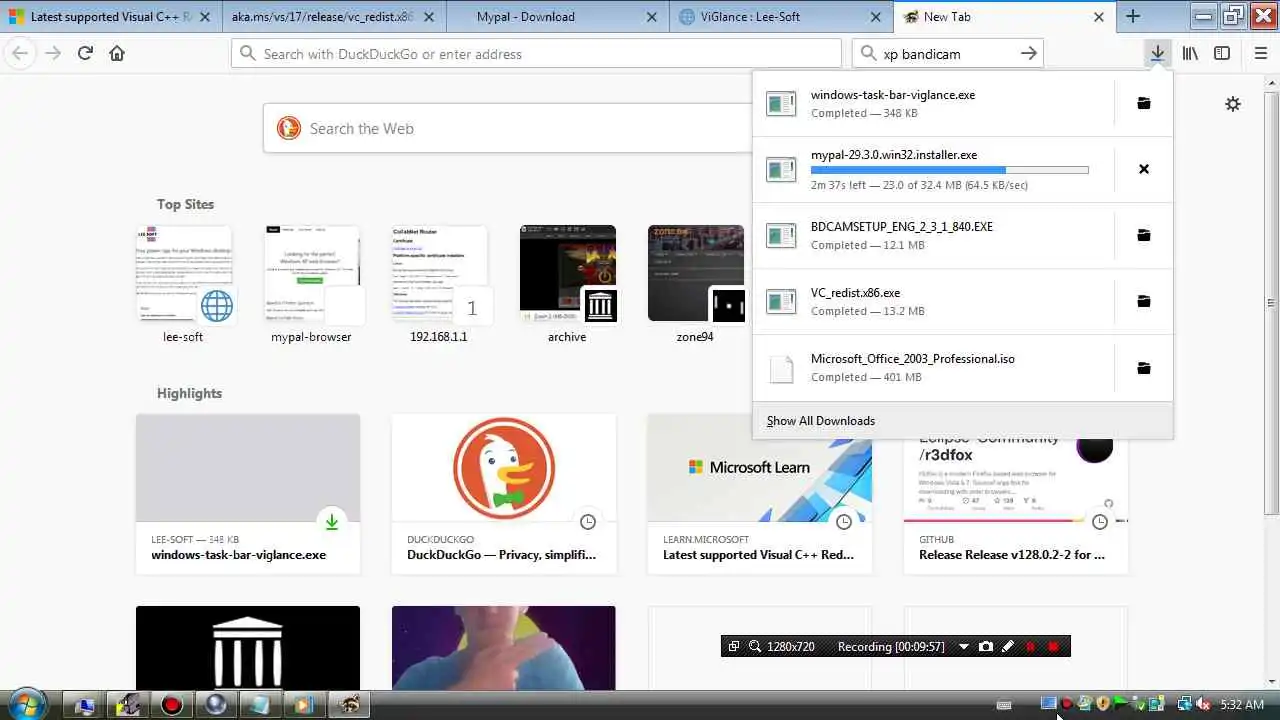This screenshot has width=1280, height=720.
Task: Cancel the mypal-29.3.0 installer download
Action: tap(1144, 169)
